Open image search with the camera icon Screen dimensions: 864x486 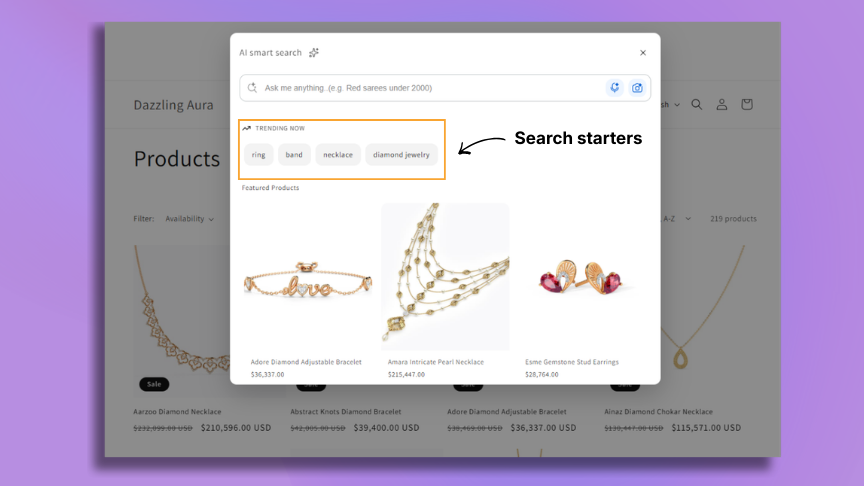coord(637,88)
